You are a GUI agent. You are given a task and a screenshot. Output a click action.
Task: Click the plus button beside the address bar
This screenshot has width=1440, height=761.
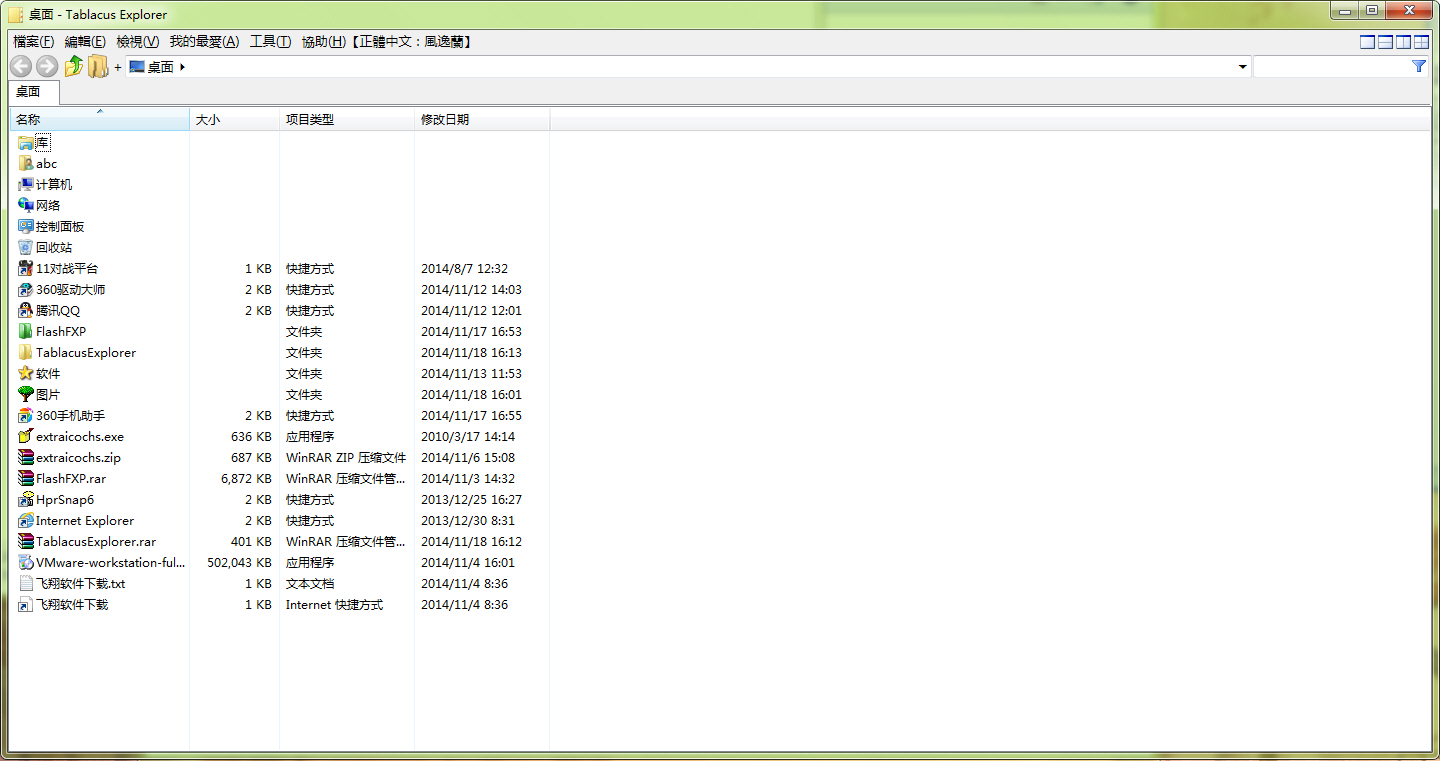118,67
